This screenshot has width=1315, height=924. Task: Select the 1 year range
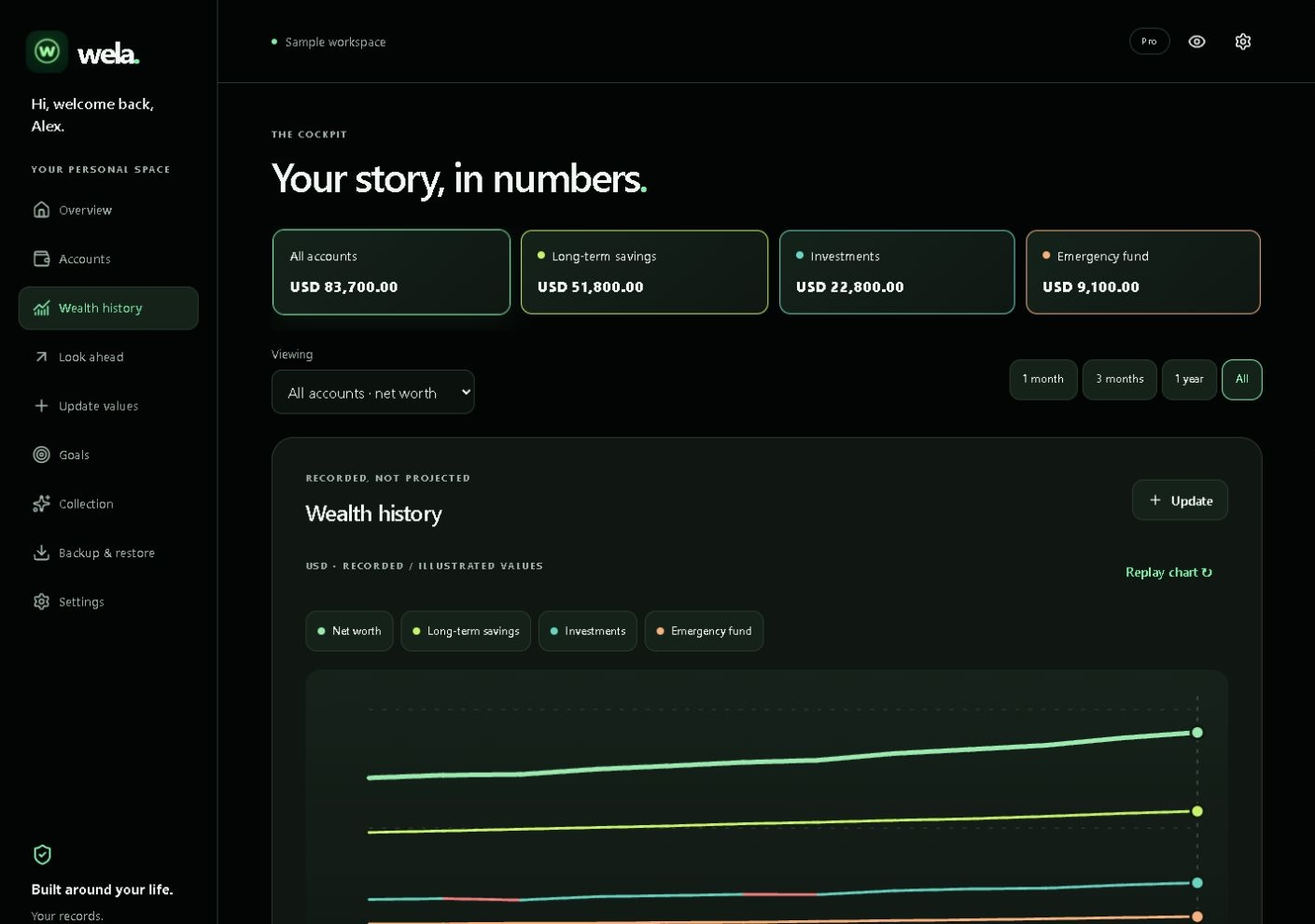(1189, 379)
